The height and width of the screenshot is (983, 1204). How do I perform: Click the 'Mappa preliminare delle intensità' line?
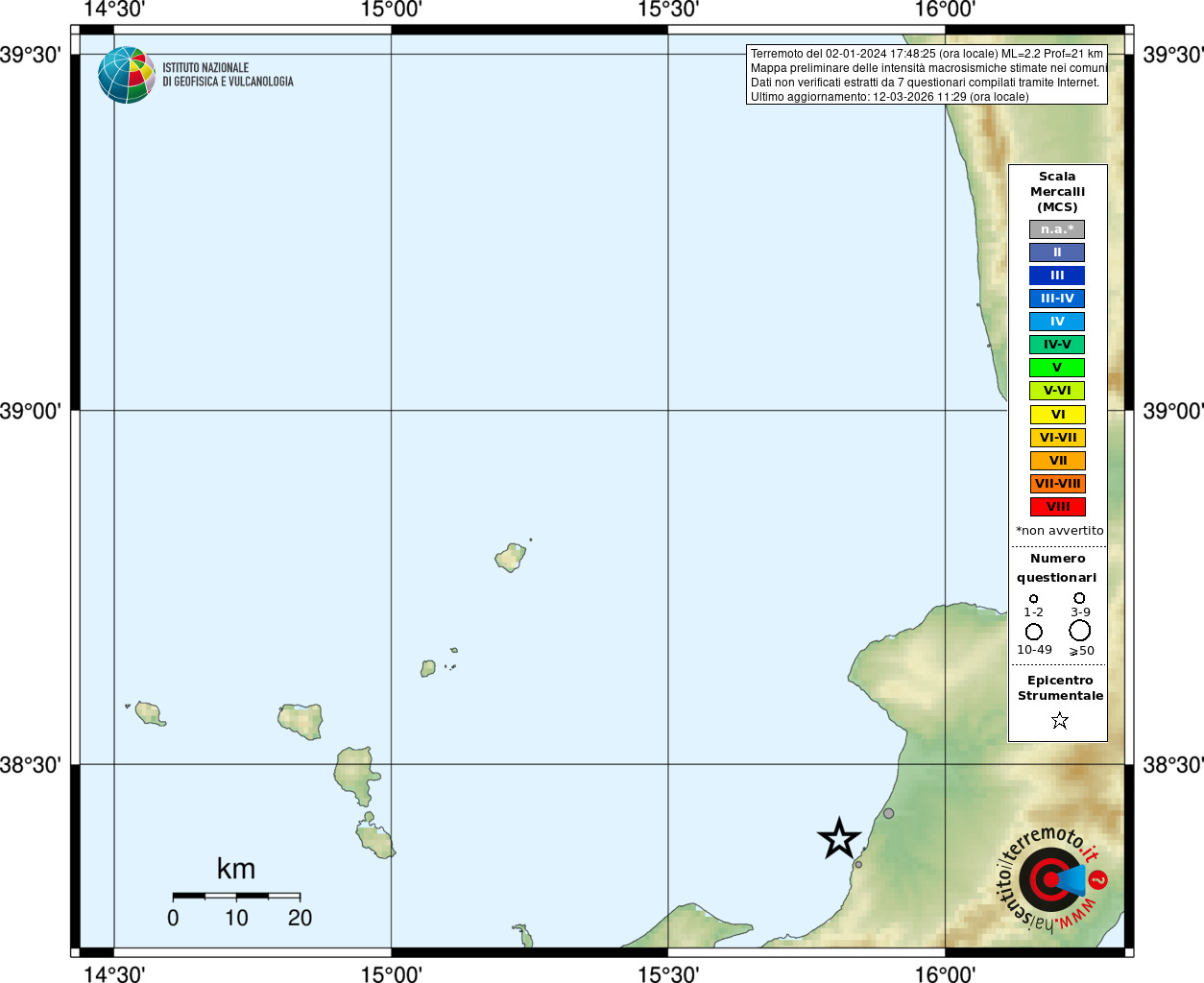coord(928,68)
